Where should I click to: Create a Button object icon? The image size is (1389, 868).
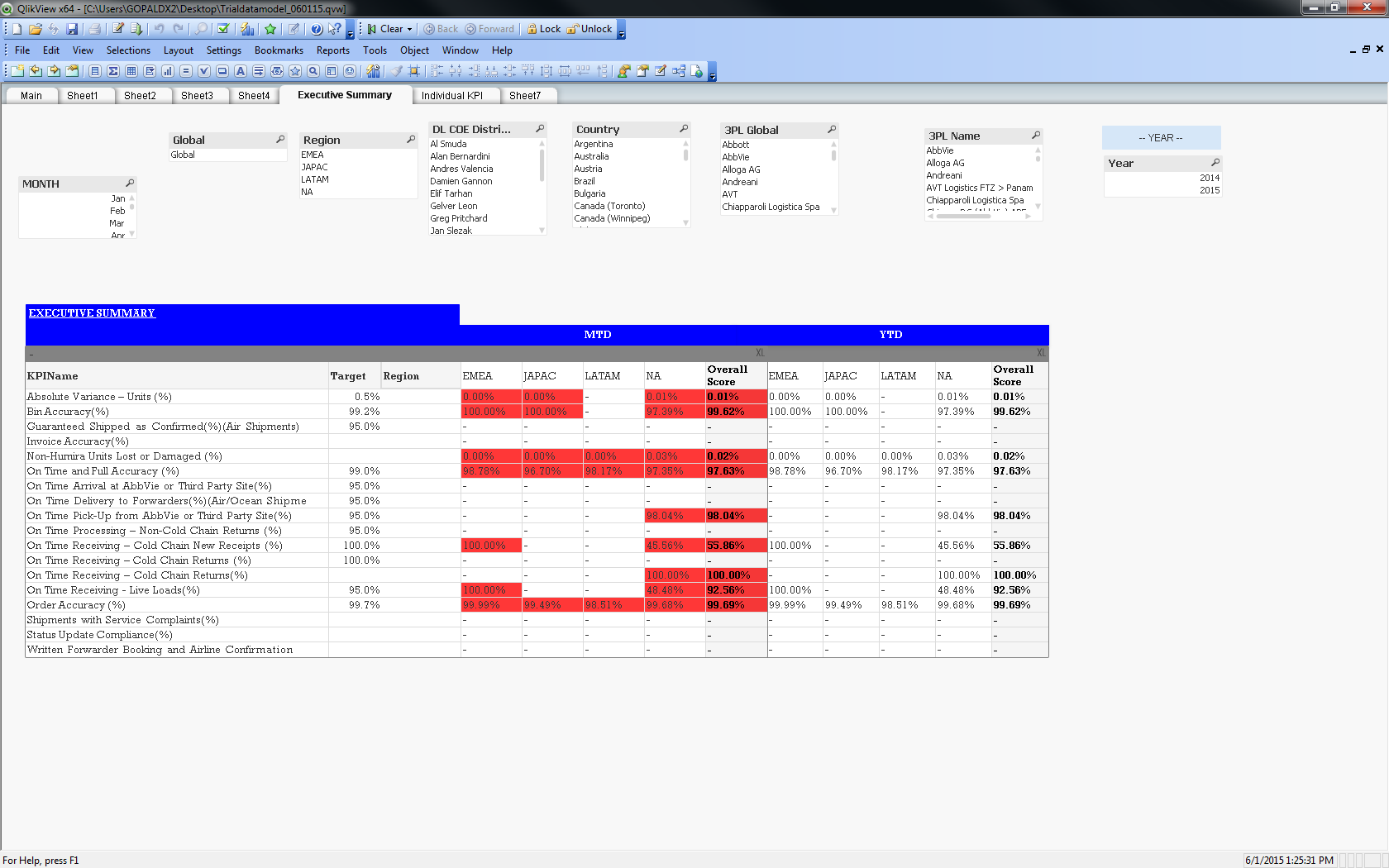(222, 71)
